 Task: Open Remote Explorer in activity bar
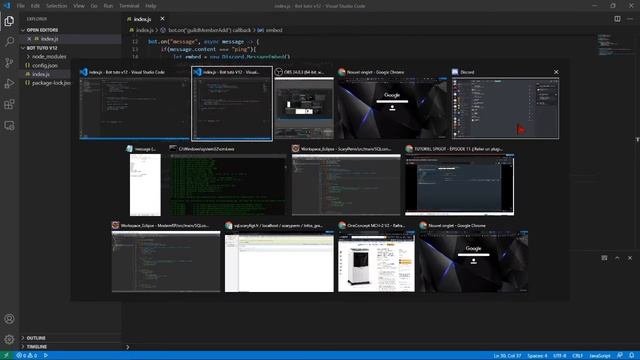click(9, 125)
